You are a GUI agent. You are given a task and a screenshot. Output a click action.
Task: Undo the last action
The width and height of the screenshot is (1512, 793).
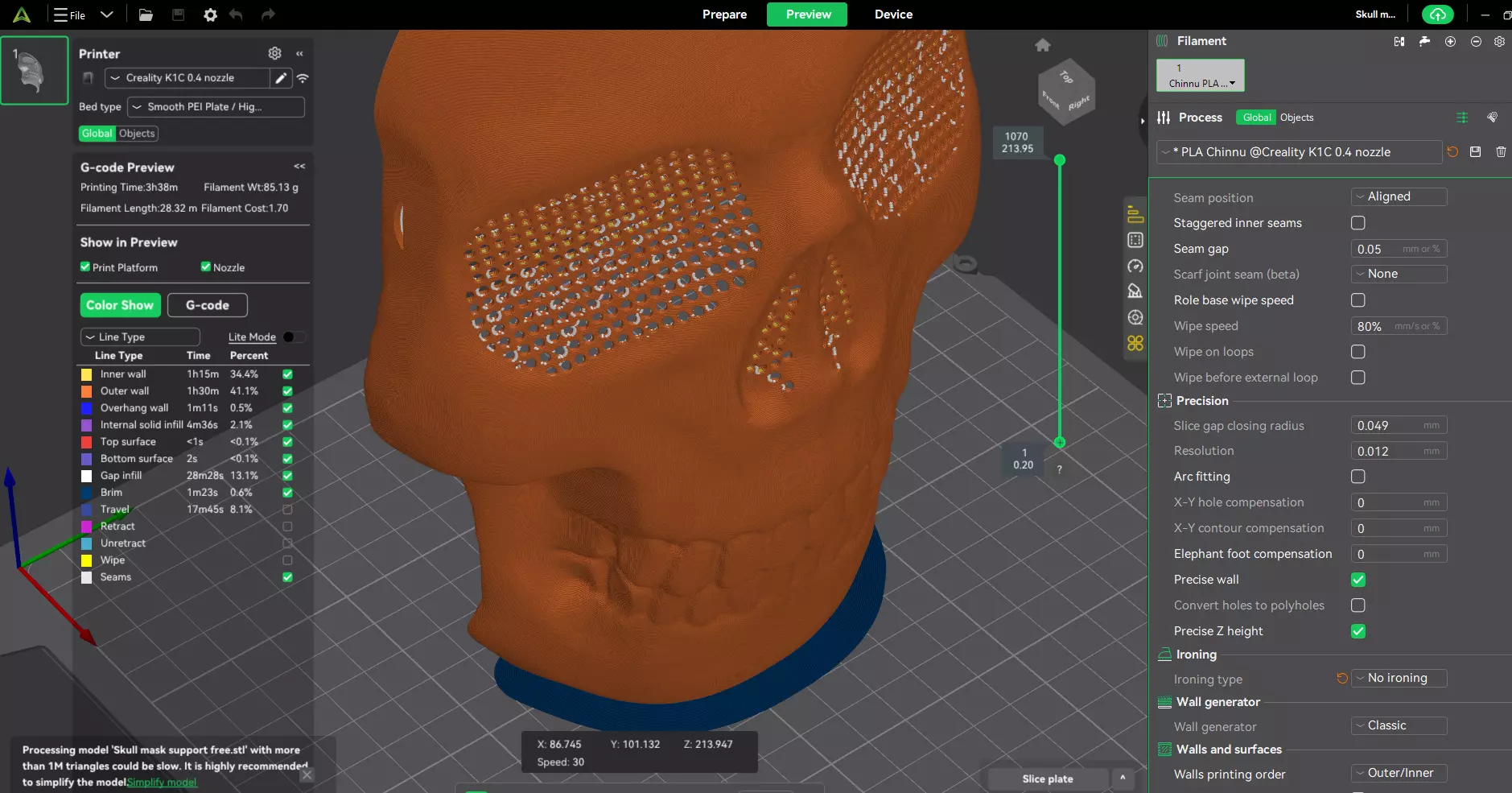[x=236, y=14]
